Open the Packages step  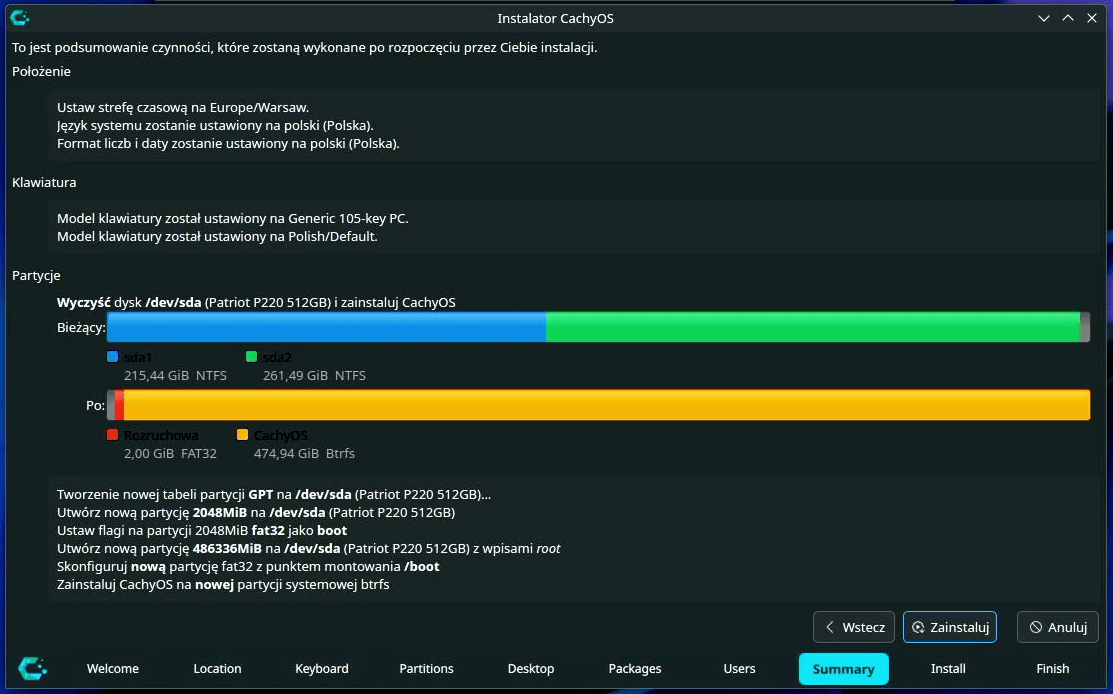pyautogui.click(x=635, y=668)
